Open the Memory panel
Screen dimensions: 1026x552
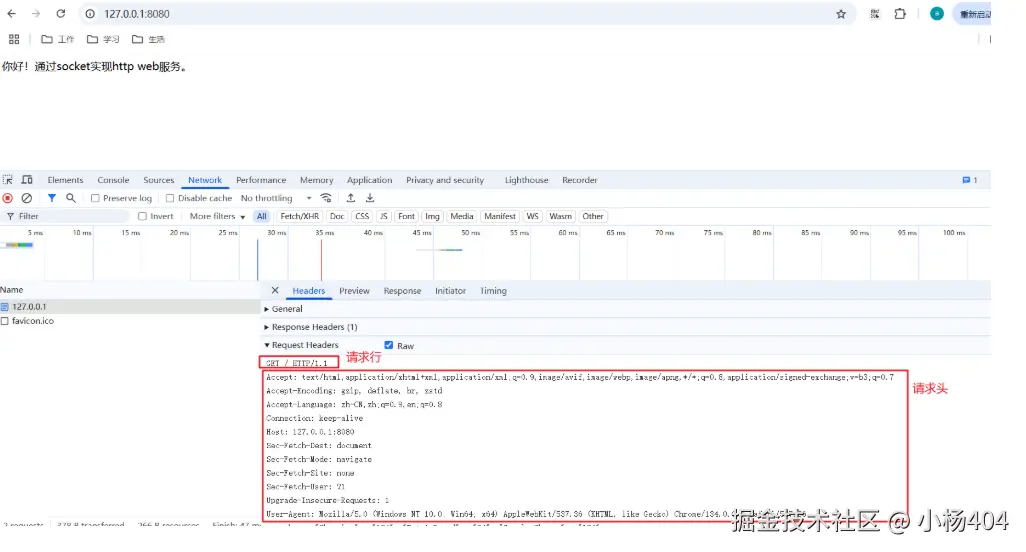click(317, 180)
